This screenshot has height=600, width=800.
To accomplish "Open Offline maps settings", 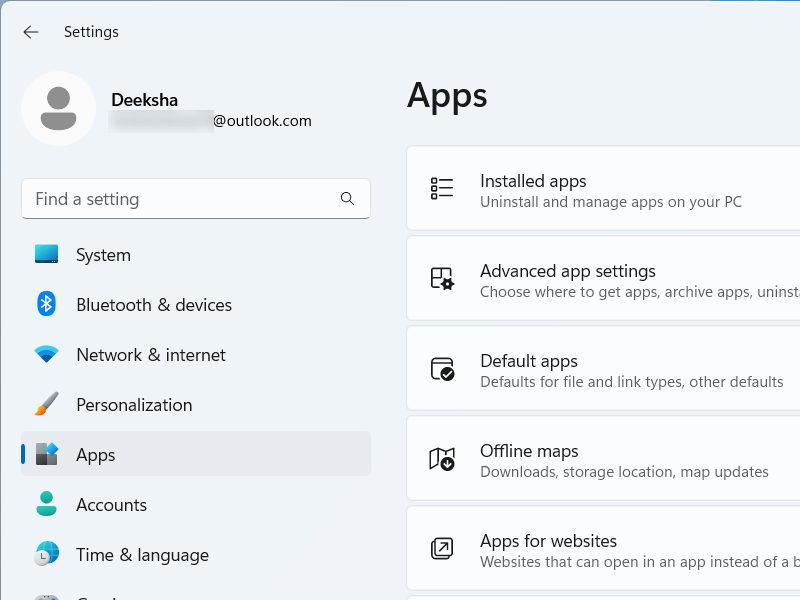I will pyautogui.click(x=600, y=458).
